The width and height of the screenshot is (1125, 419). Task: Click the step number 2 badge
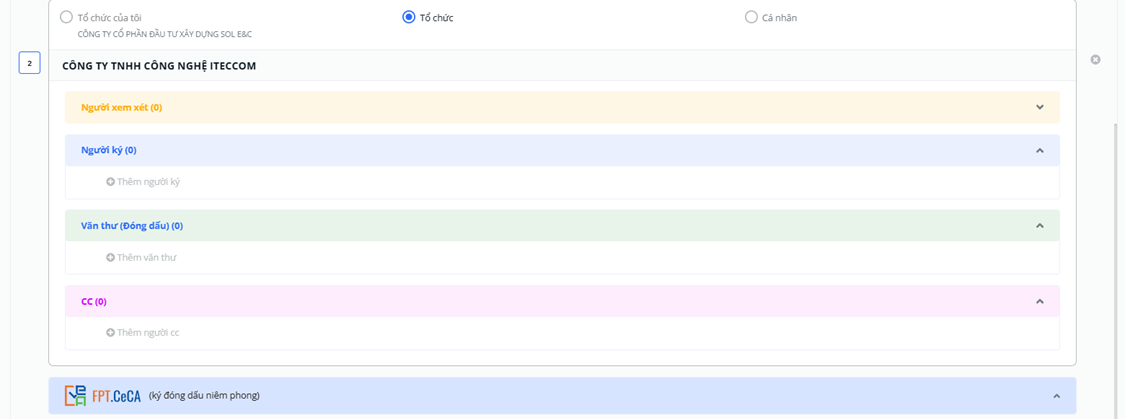tap(30, 64)
